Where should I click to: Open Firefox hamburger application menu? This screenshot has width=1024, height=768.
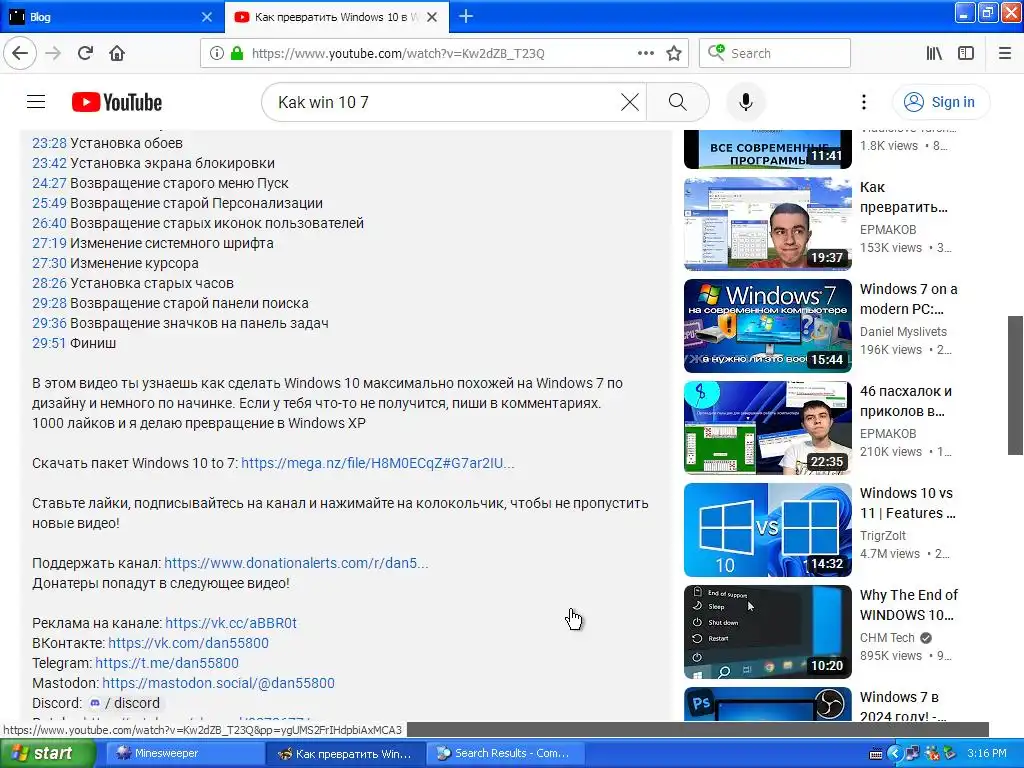point(1004,53)
